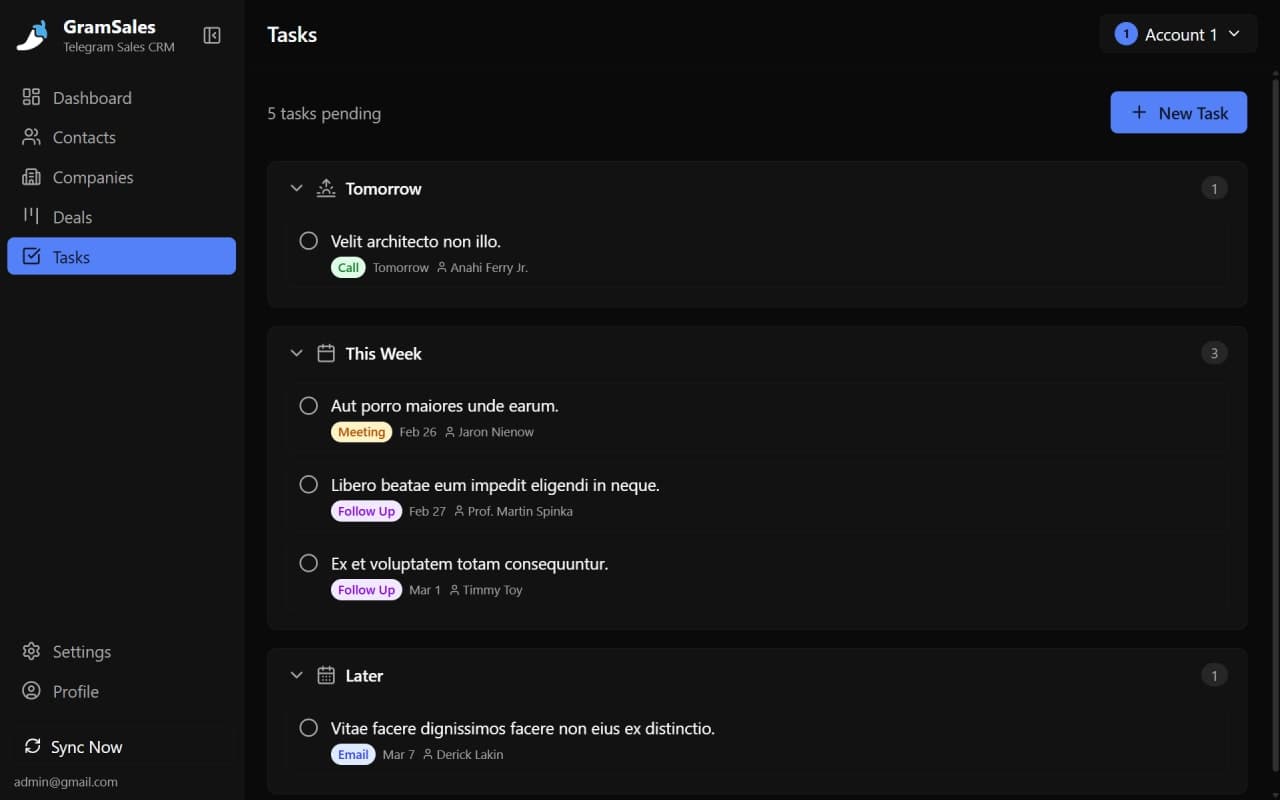The height and width of the screenshot is (800, 1280).
Task: Open the Account 1 dropdown
Action: [1178, 33]
